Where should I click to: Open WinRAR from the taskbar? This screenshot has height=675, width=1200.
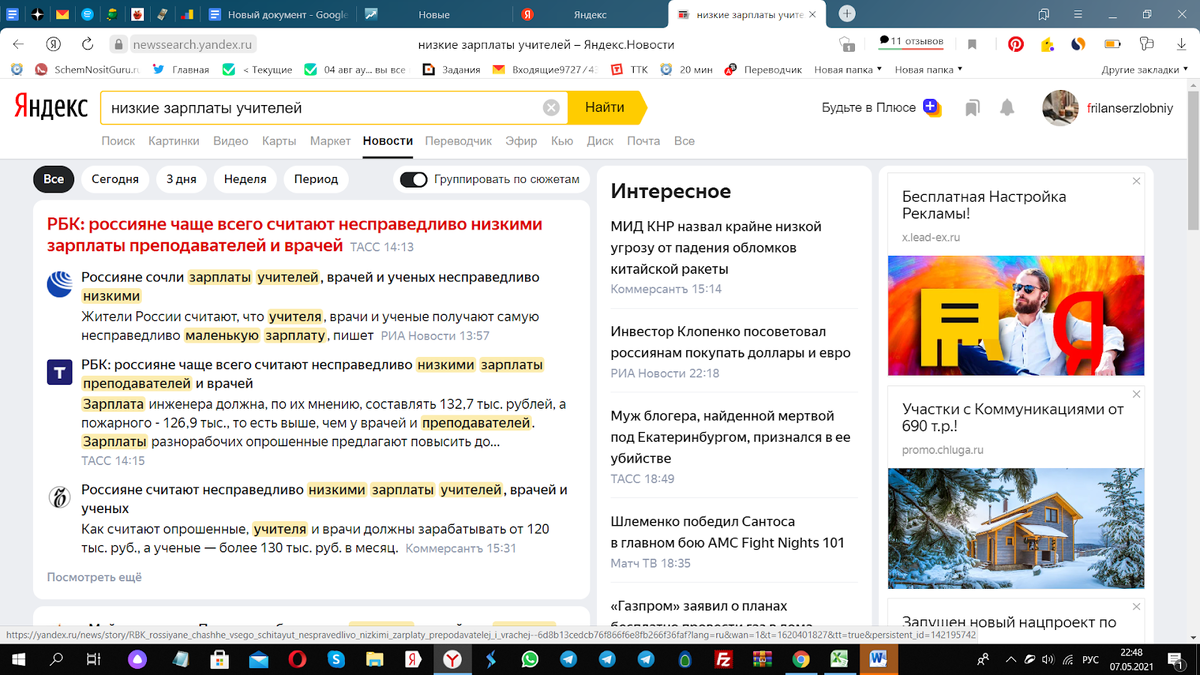coord(762,659)
